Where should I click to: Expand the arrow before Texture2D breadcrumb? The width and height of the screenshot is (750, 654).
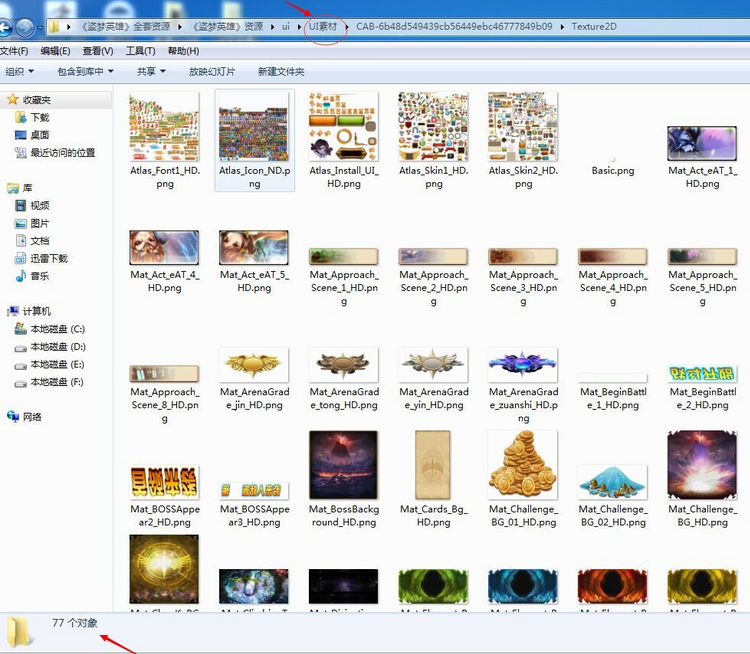[x=562, y=27]
